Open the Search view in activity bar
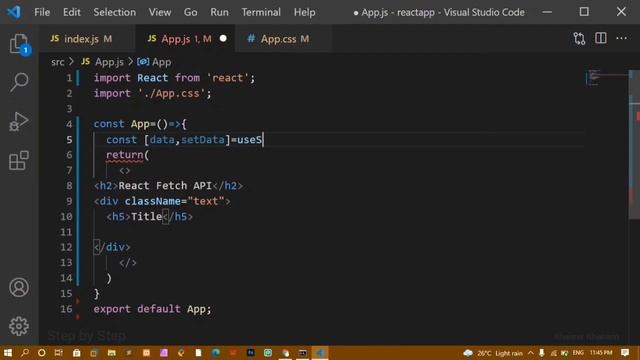 (19, 82)
